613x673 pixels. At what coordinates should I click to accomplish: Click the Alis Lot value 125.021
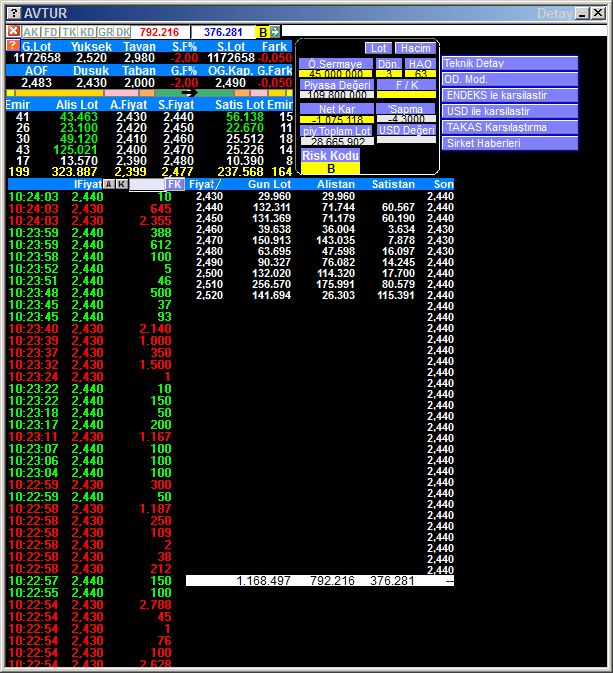76,150
